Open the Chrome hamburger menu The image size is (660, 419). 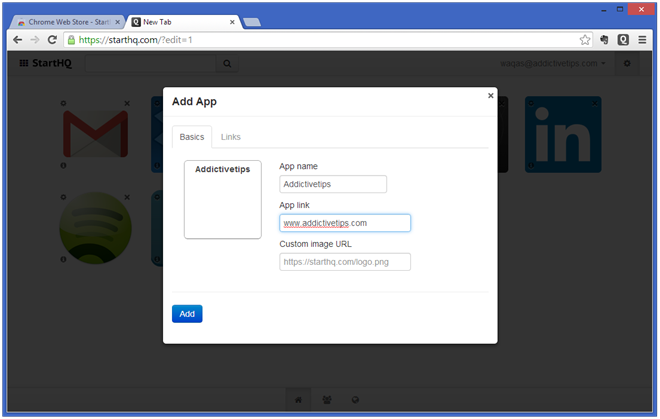tap(642, 40)
